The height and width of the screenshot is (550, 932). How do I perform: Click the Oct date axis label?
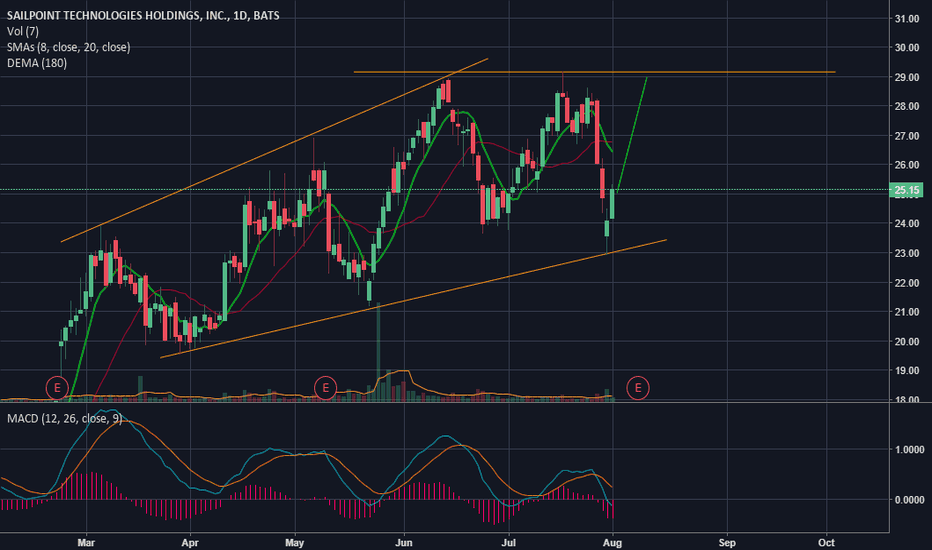(x=826, y=542)
